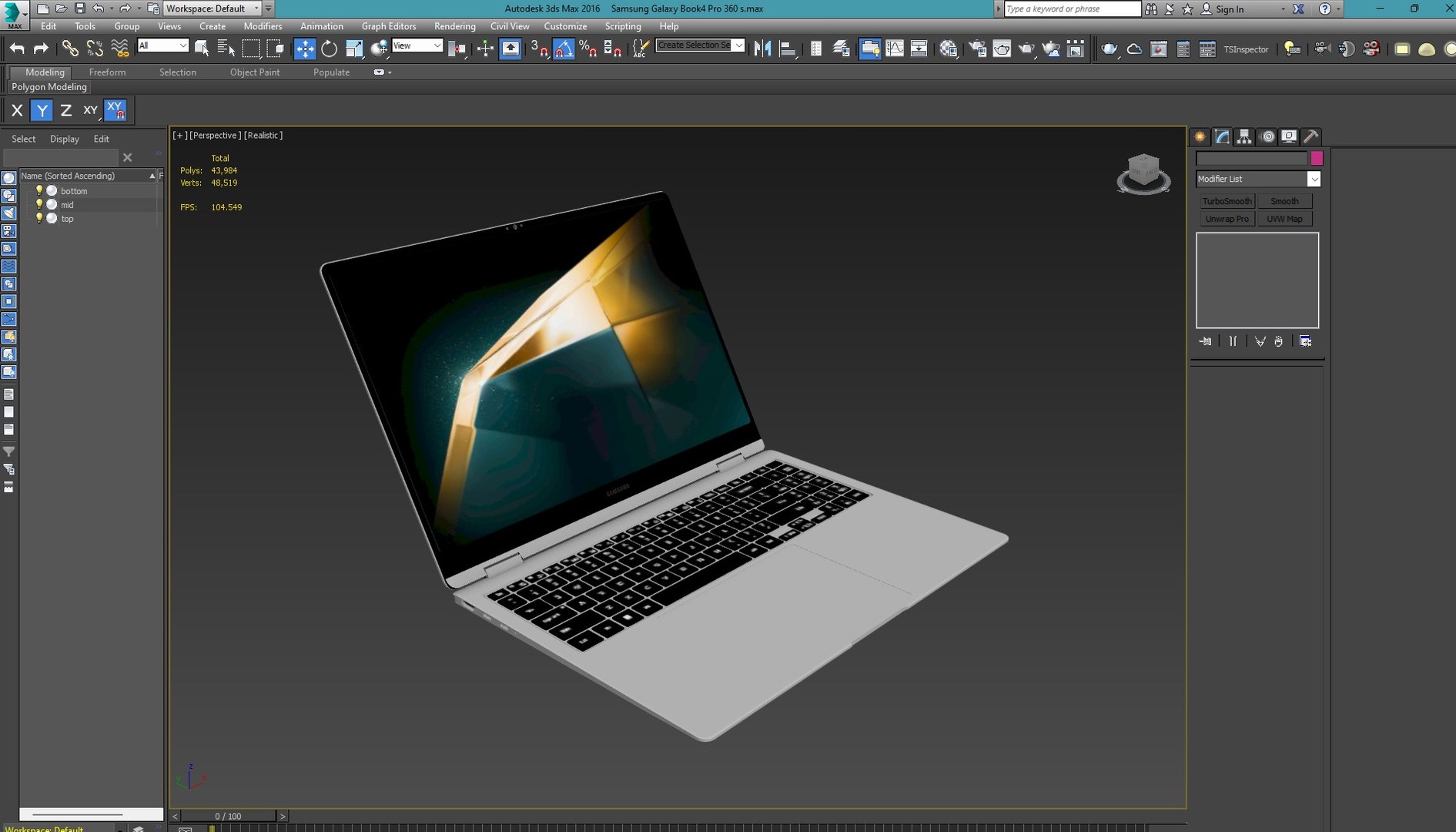Open the Material Editor
Viewport: 1456px width, 832px height.
pyautogui.click(x=949, y=49)
